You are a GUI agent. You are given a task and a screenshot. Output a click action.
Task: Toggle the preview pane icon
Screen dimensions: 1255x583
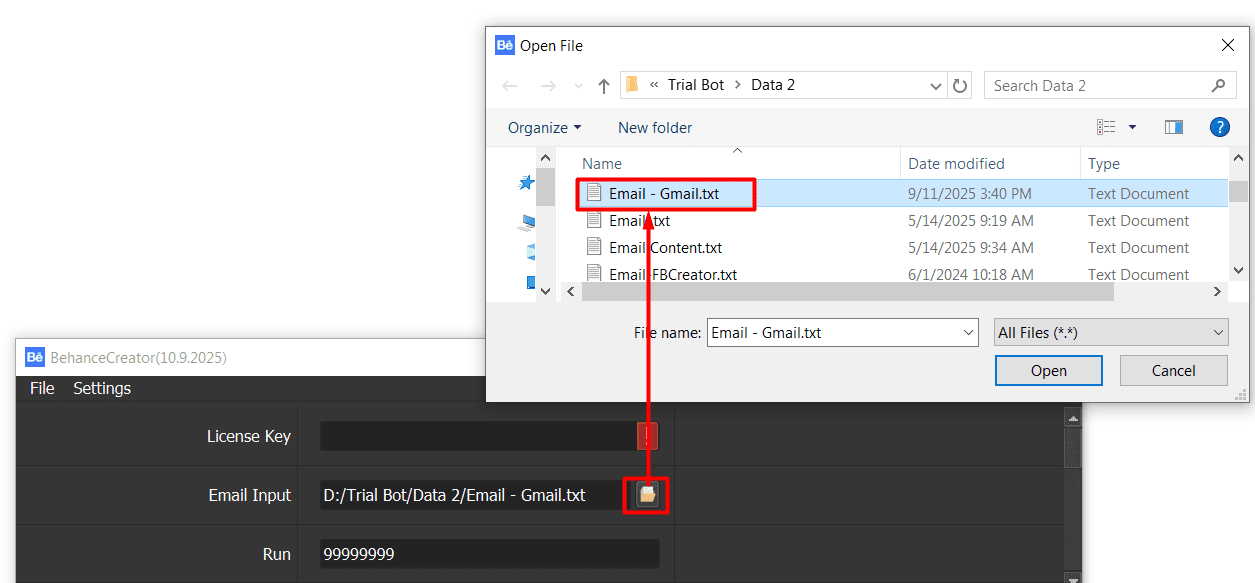click(x=1174, y=127)
